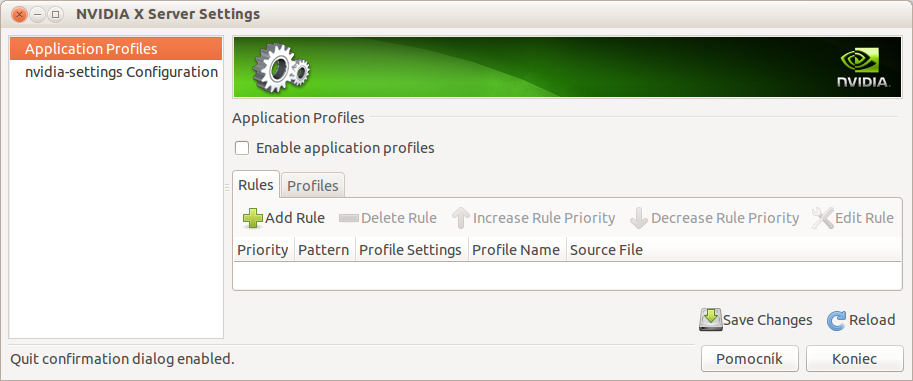Viewport: 913px width, 381px height.
Task: Click the Increase Rule Priority up arrow
Action: click(461, 218)
